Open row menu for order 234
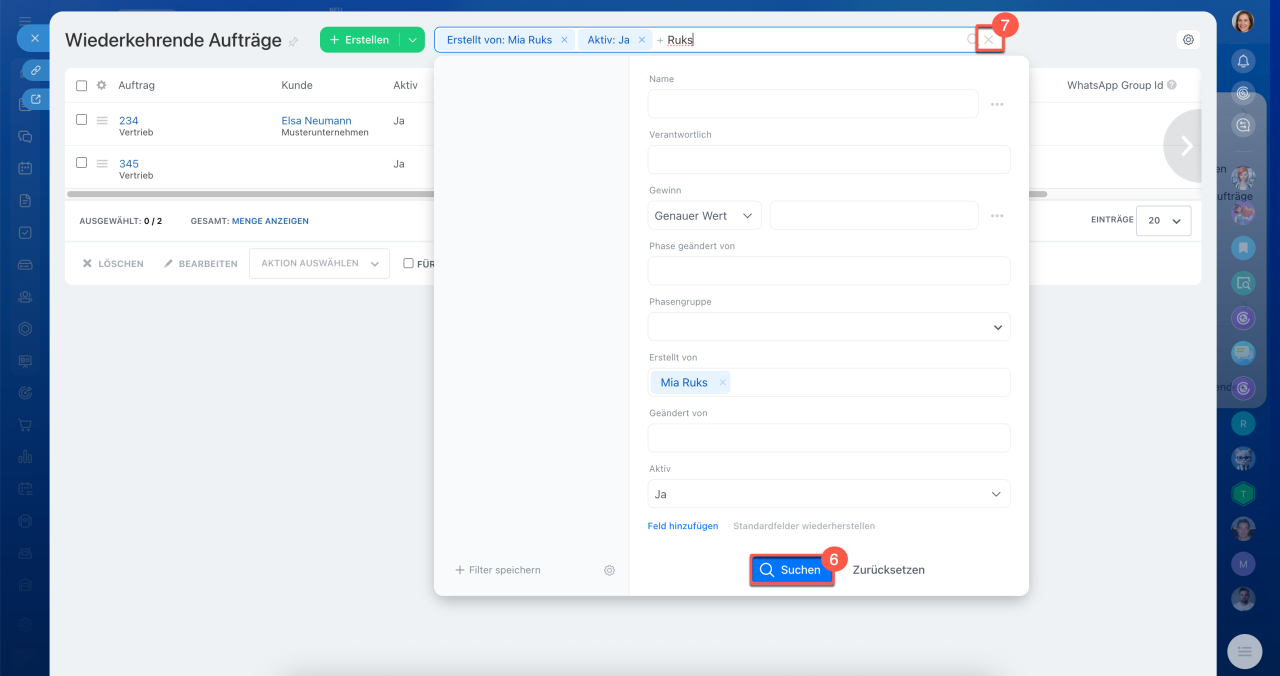1280x676 pixels. [x=101, y=121]
